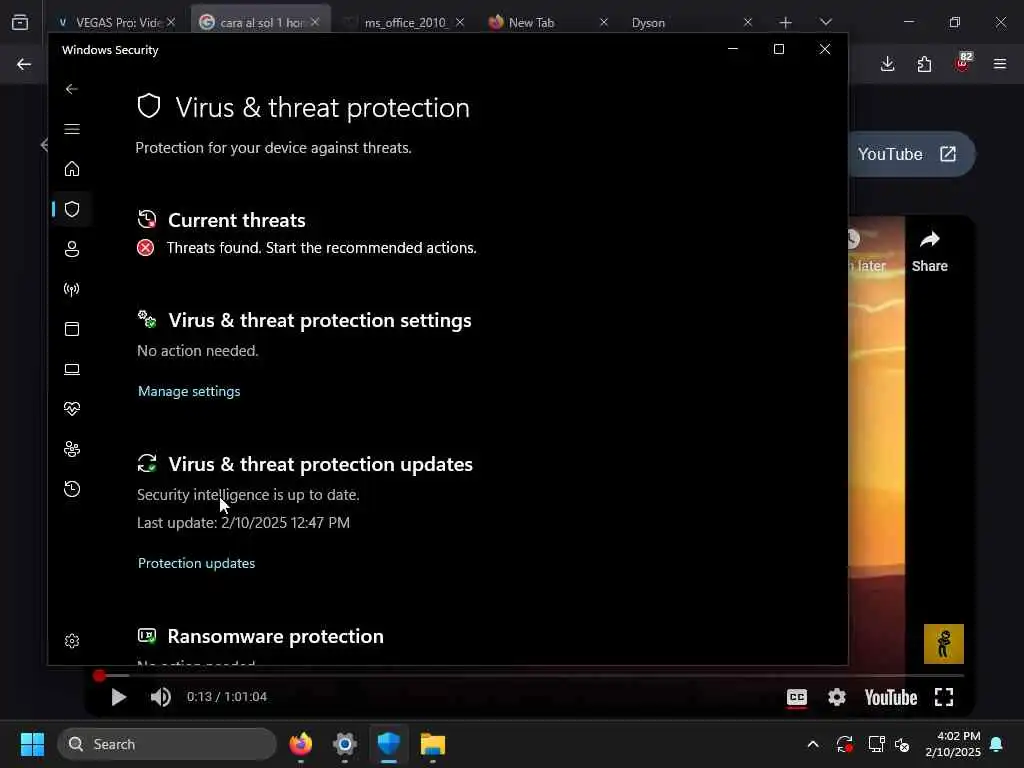Click the Current threats heading
This screenshot has width=1024, height=768.
click(x=236, y=220)
